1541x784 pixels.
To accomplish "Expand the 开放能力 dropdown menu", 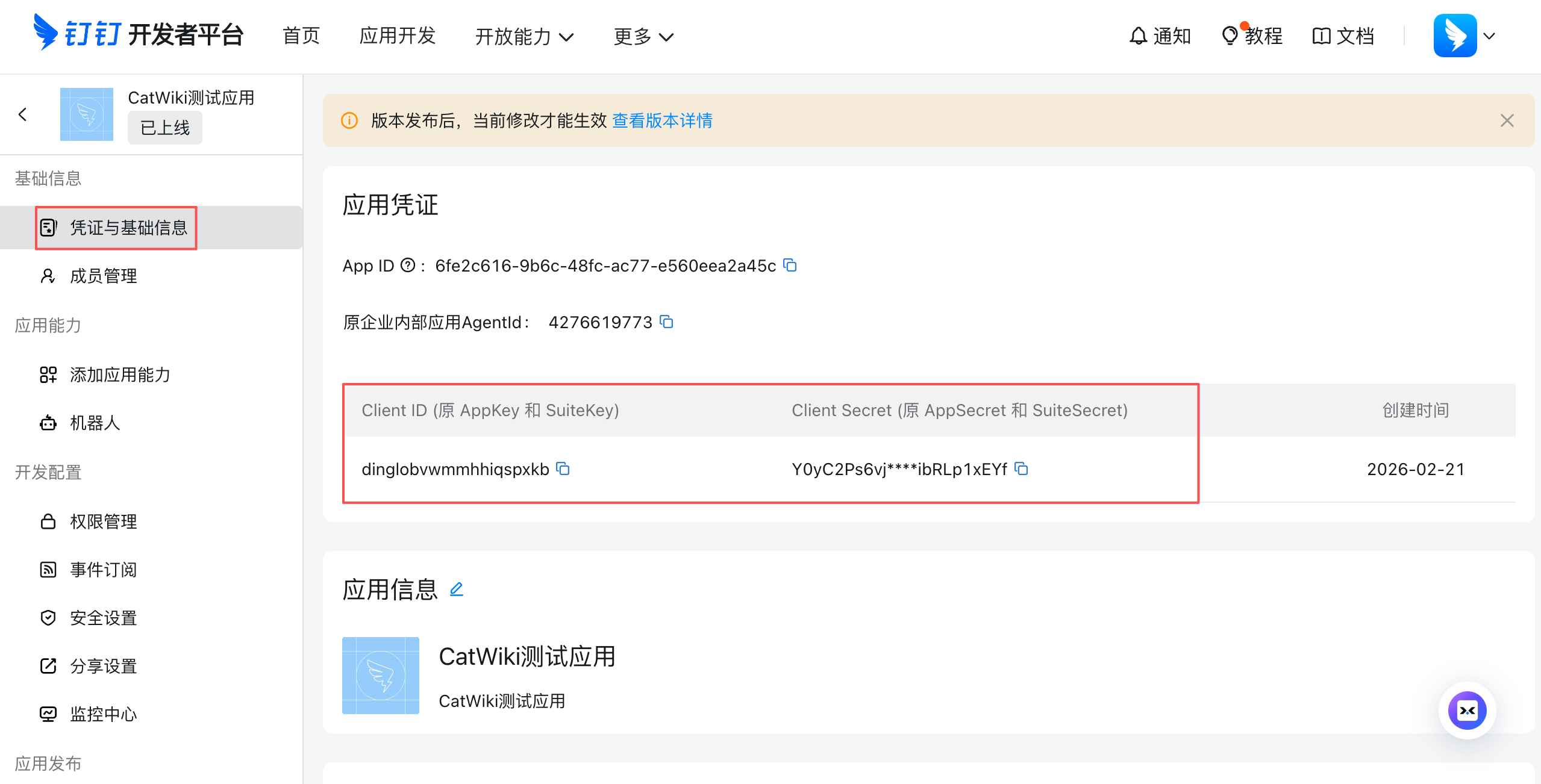I will point(524,37).
